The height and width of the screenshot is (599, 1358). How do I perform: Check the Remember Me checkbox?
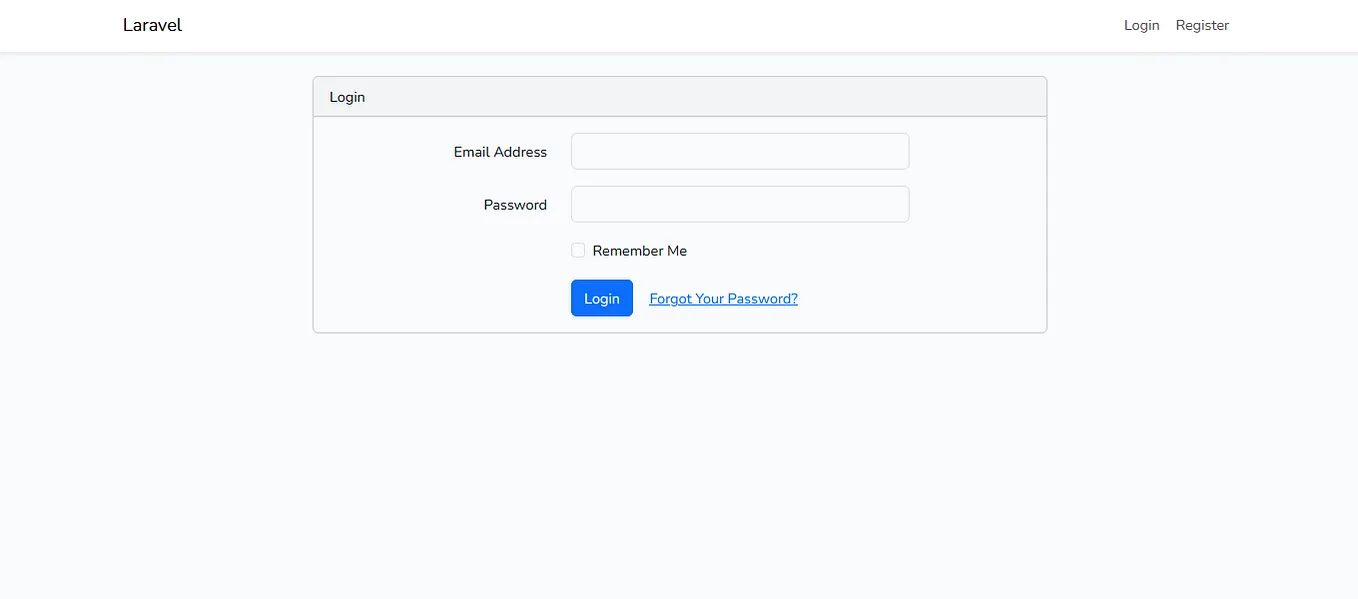pos(578,249)
